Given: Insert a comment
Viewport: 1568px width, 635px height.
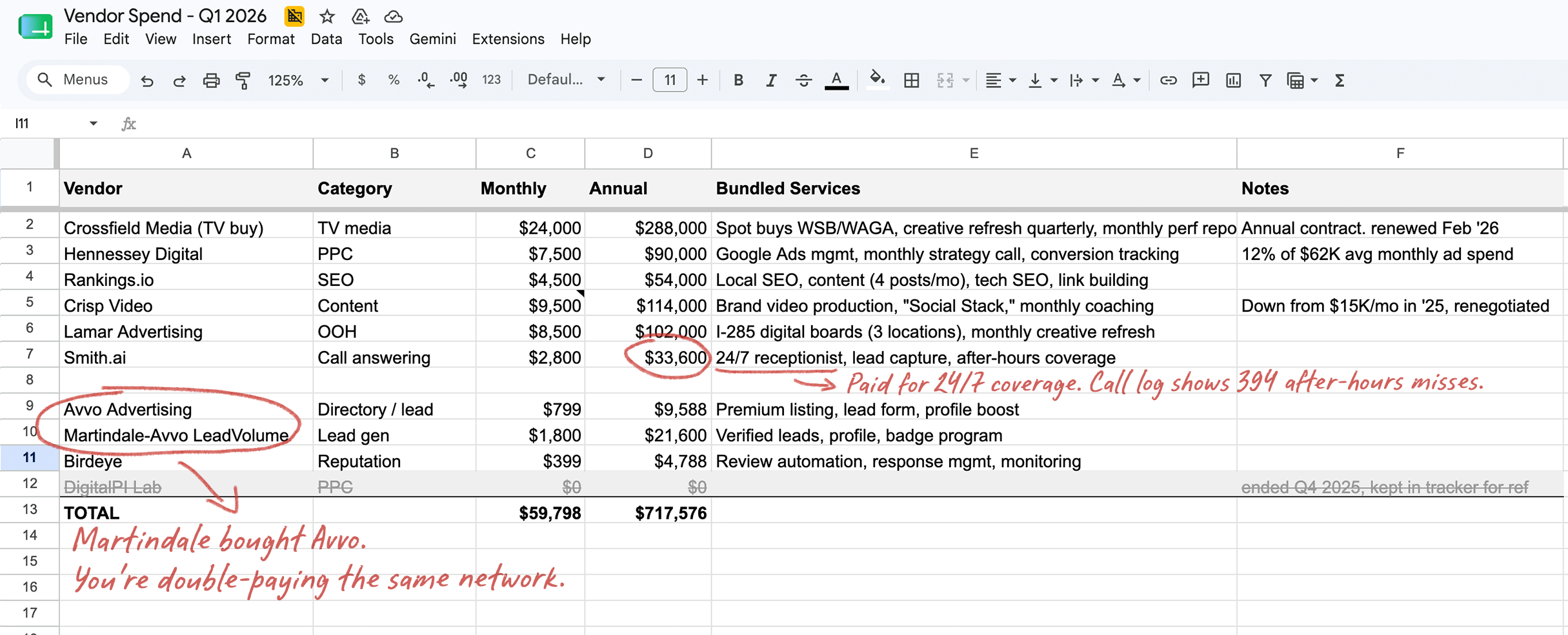Looking at the screenshot, I should (x=1201, y=80).
